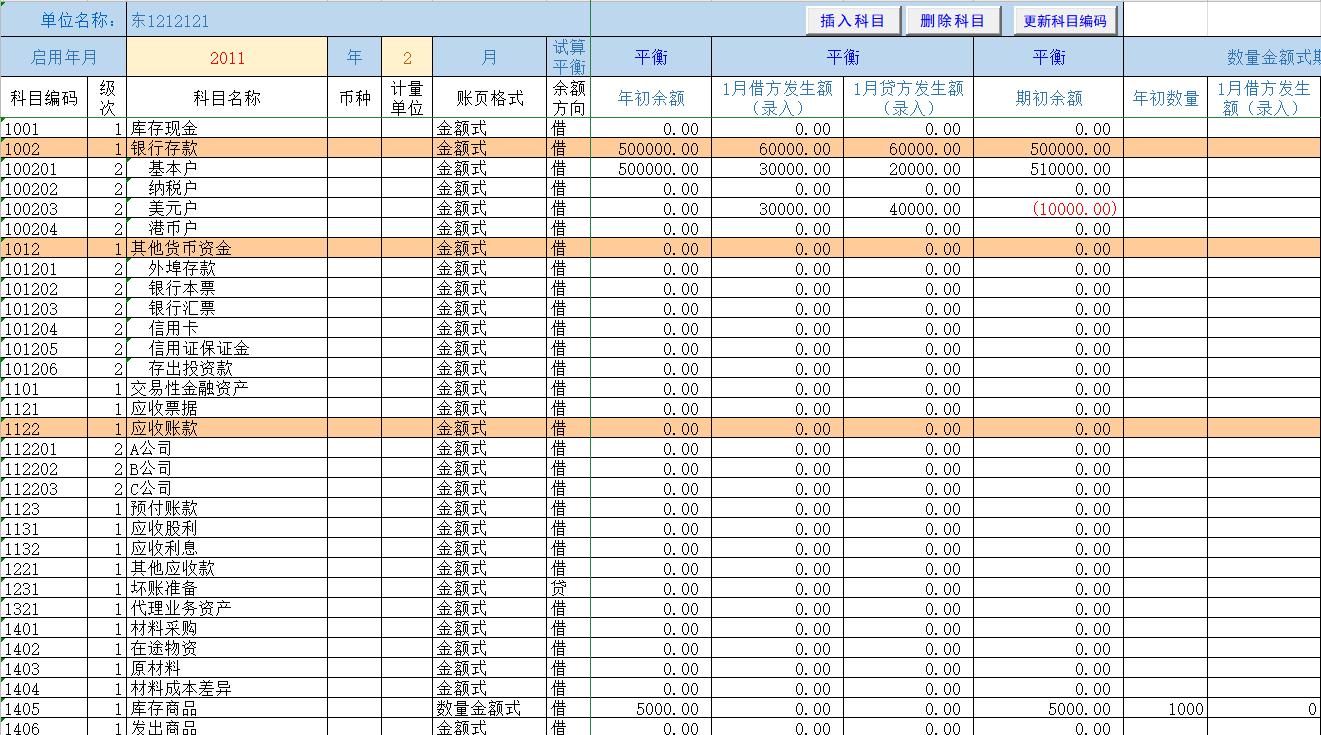
Task: Click the 平衡 header above 年初余额
Action: [x=650, y=57]
